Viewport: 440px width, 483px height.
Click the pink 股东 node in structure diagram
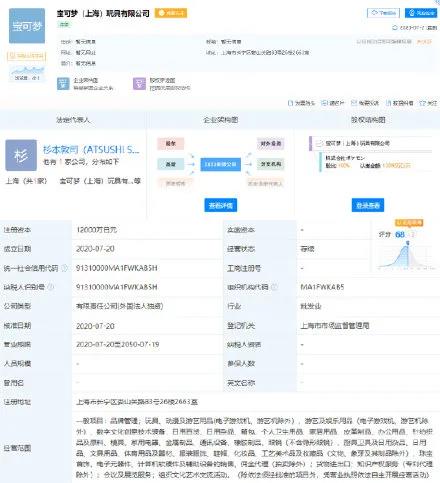point(171,144)
